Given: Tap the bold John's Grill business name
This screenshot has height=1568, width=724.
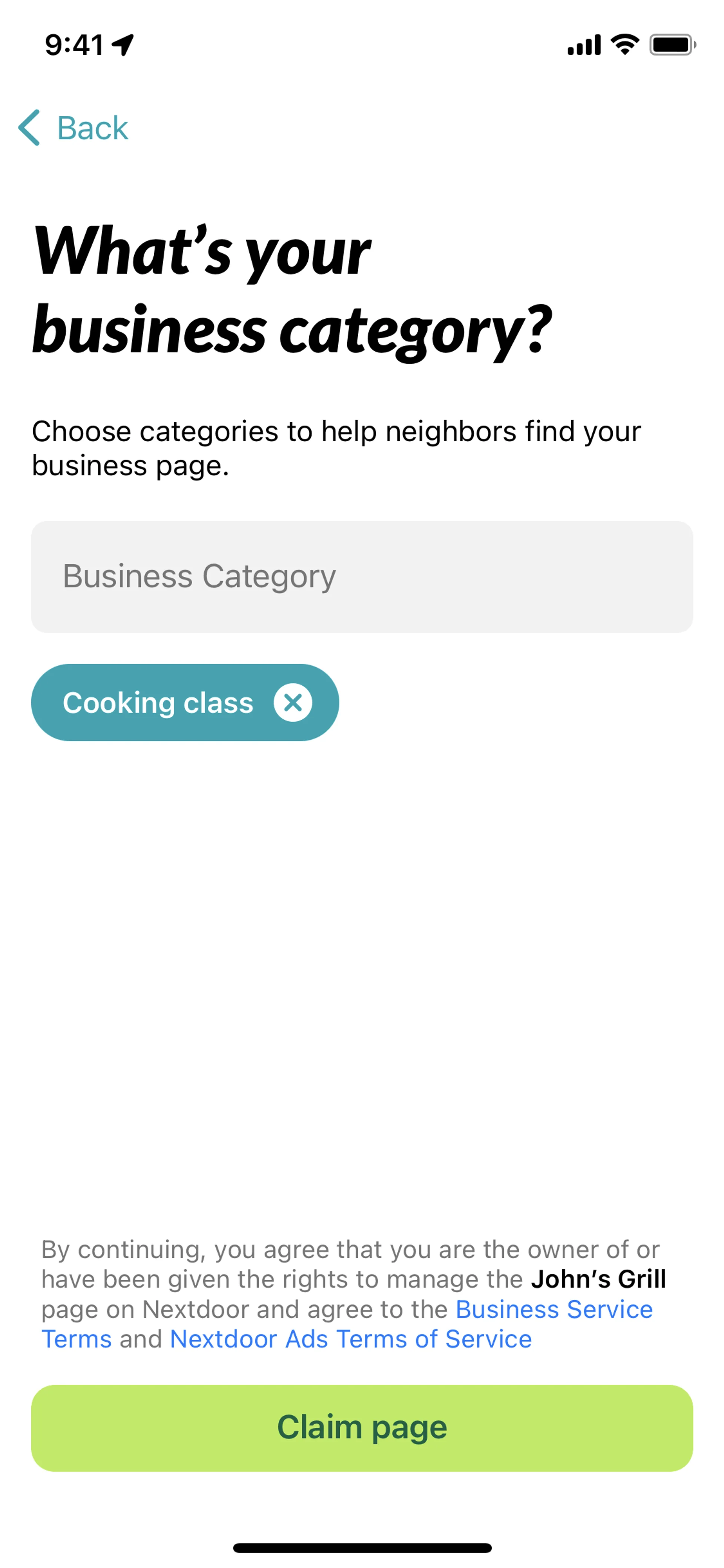Looking at the screenshot, I should [x=599, y=1279].
